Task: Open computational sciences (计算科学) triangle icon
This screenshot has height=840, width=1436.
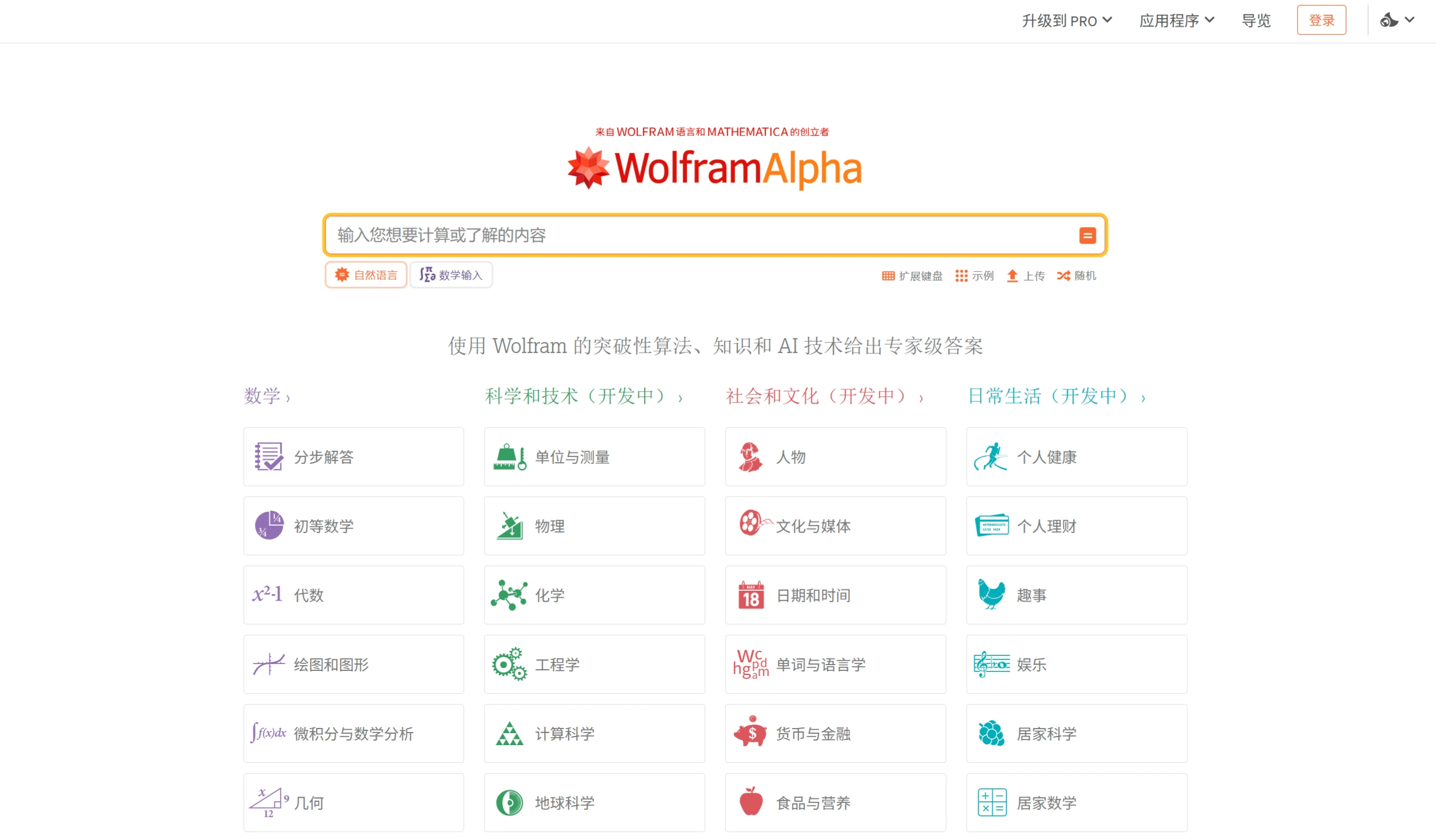Action: click(510, 734)
